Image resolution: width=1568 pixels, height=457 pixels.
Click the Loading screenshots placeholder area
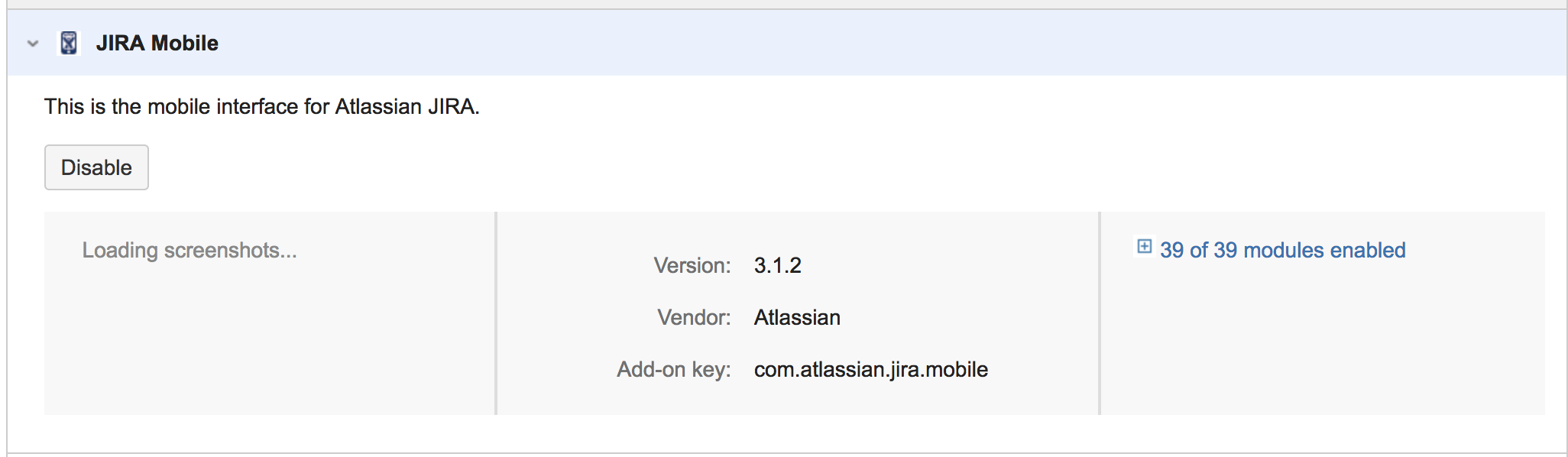coord(189,249)
